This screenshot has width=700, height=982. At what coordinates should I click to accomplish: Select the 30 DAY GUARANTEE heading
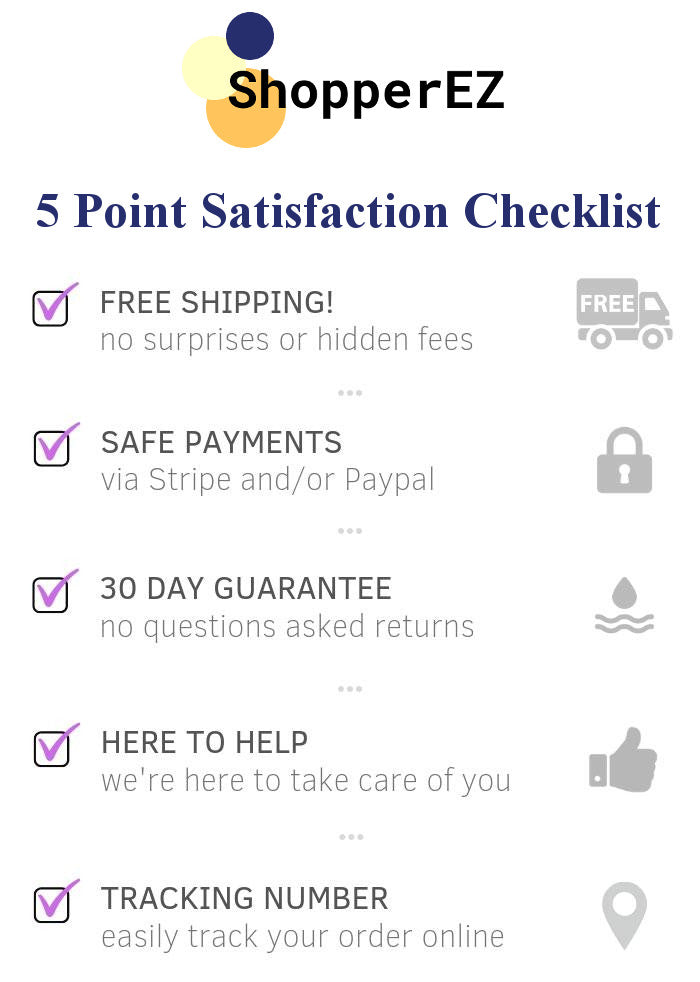[246, 588]
